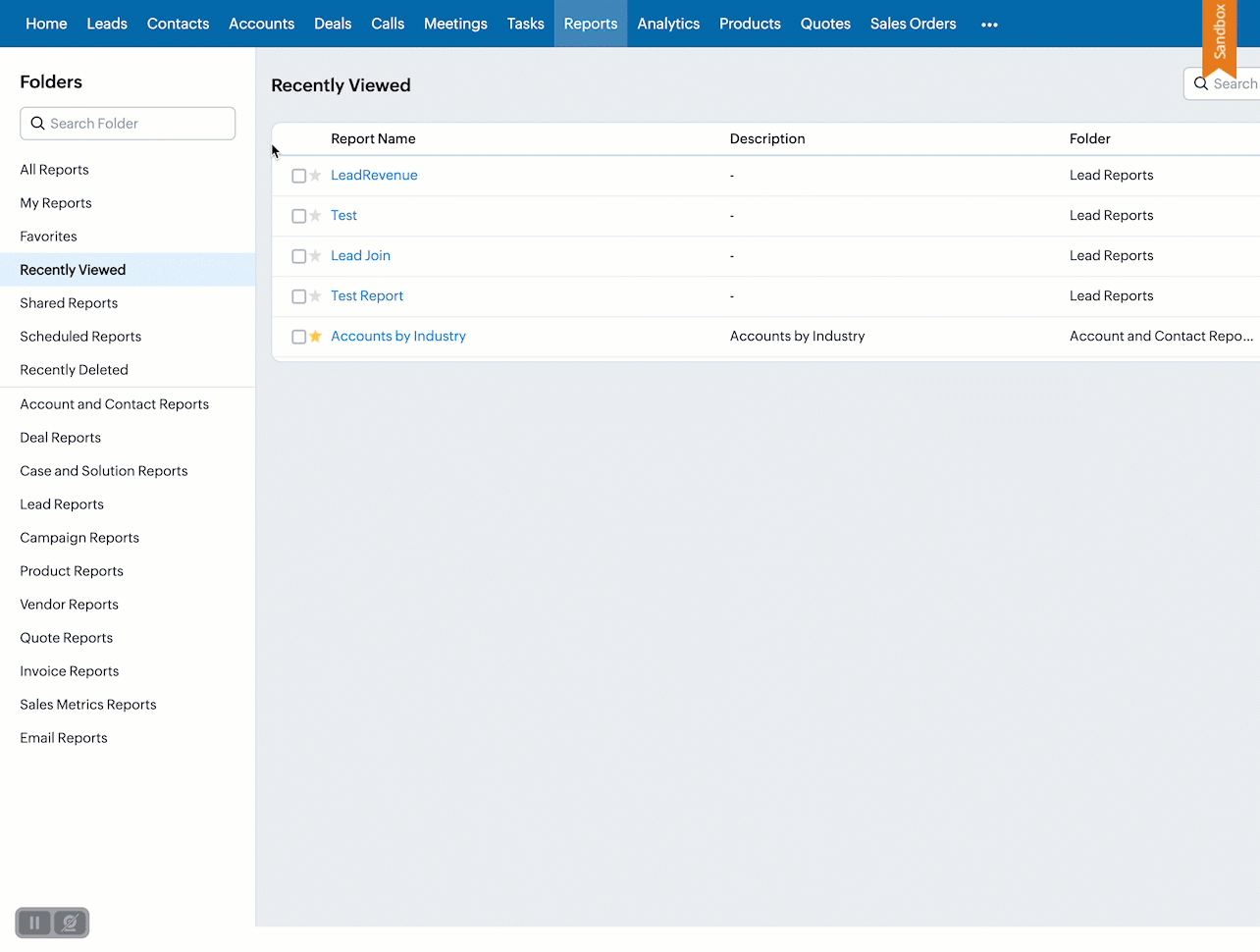This screenshot has height=952, width=1260.
Task: Switch to the Deals module
Action: [x=333, y=24]
